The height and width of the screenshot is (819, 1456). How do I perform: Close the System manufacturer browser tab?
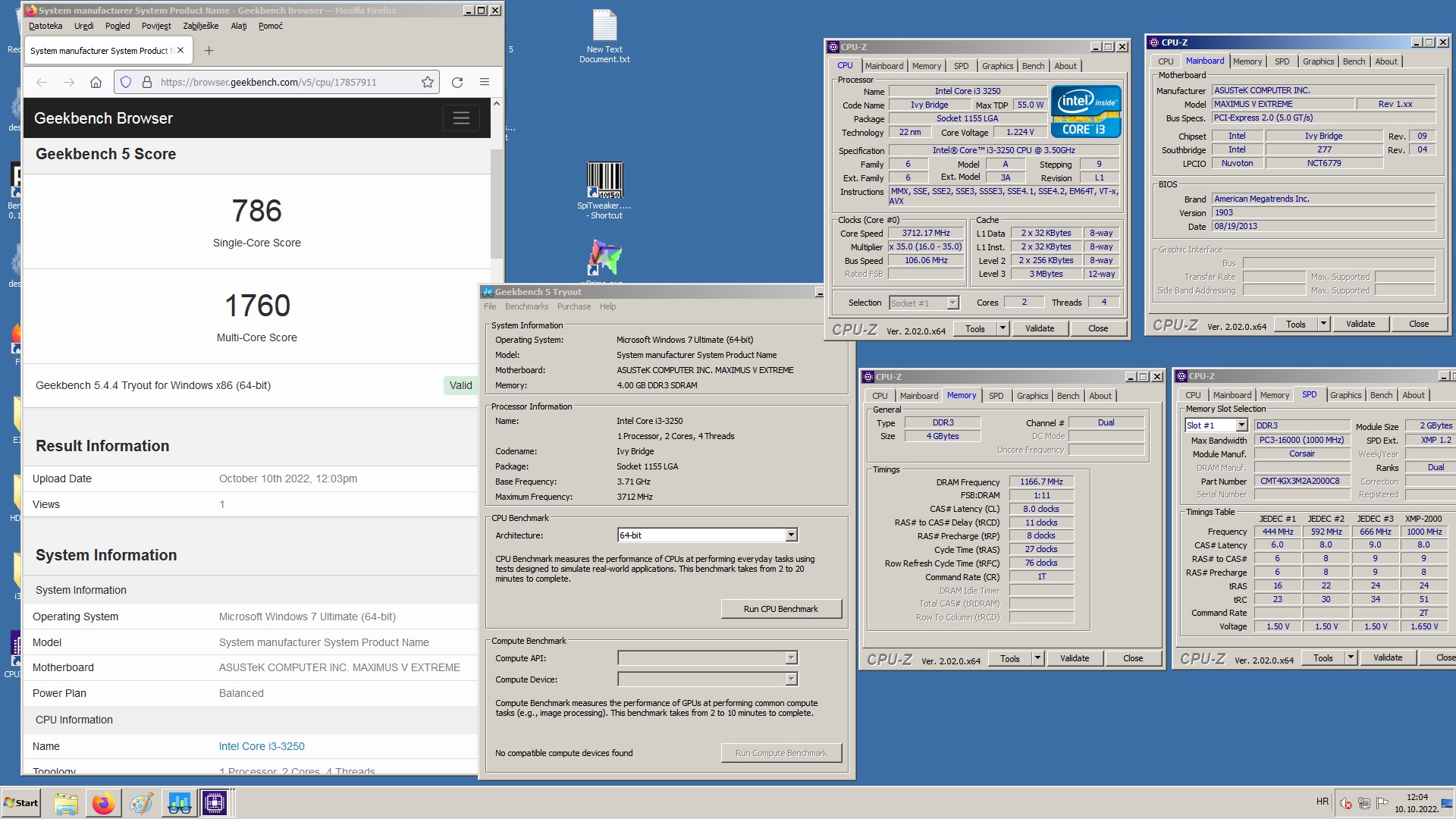click(x=180, y=51)
